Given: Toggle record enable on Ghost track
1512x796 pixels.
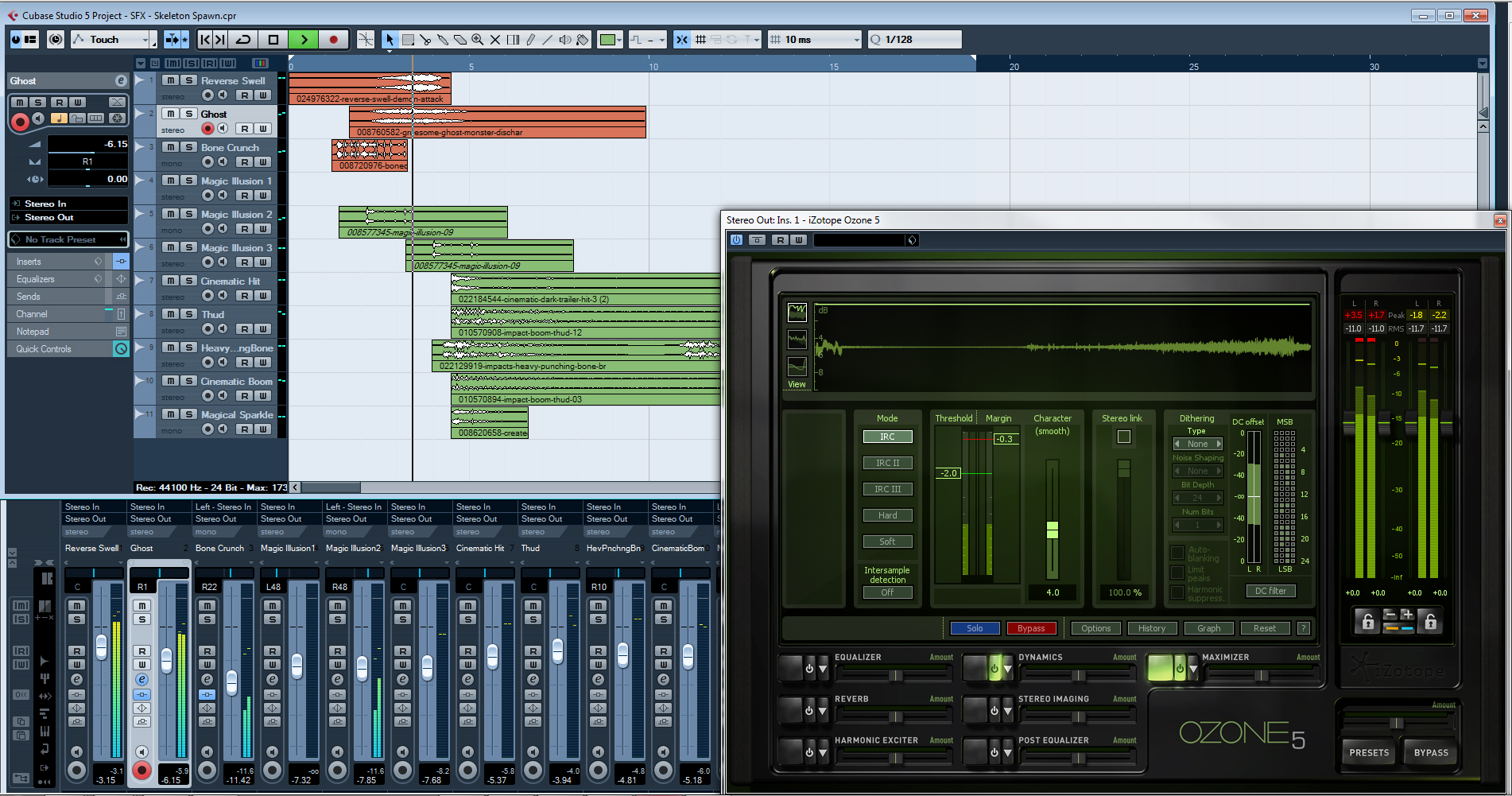Looking at the screenshot, I should click(207, 129).
